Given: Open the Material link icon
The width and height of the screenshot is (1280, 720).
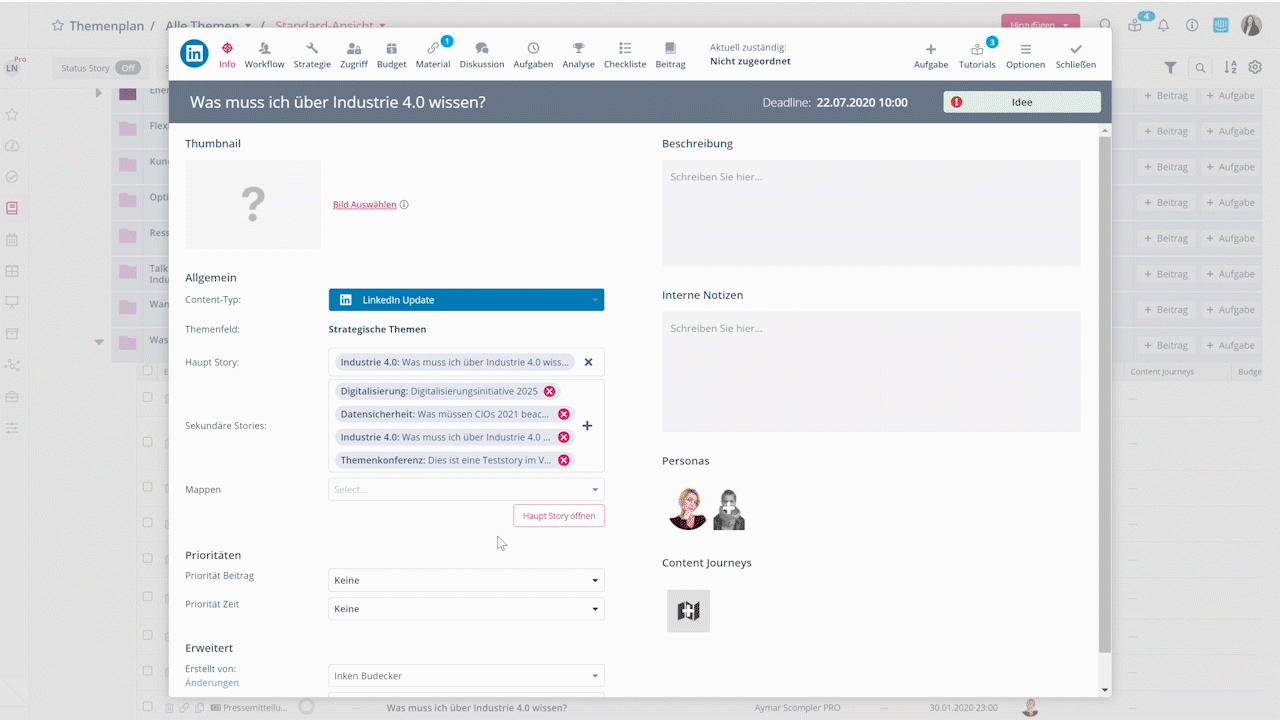Looking at the screenshot, I should (x=433, y=49).
